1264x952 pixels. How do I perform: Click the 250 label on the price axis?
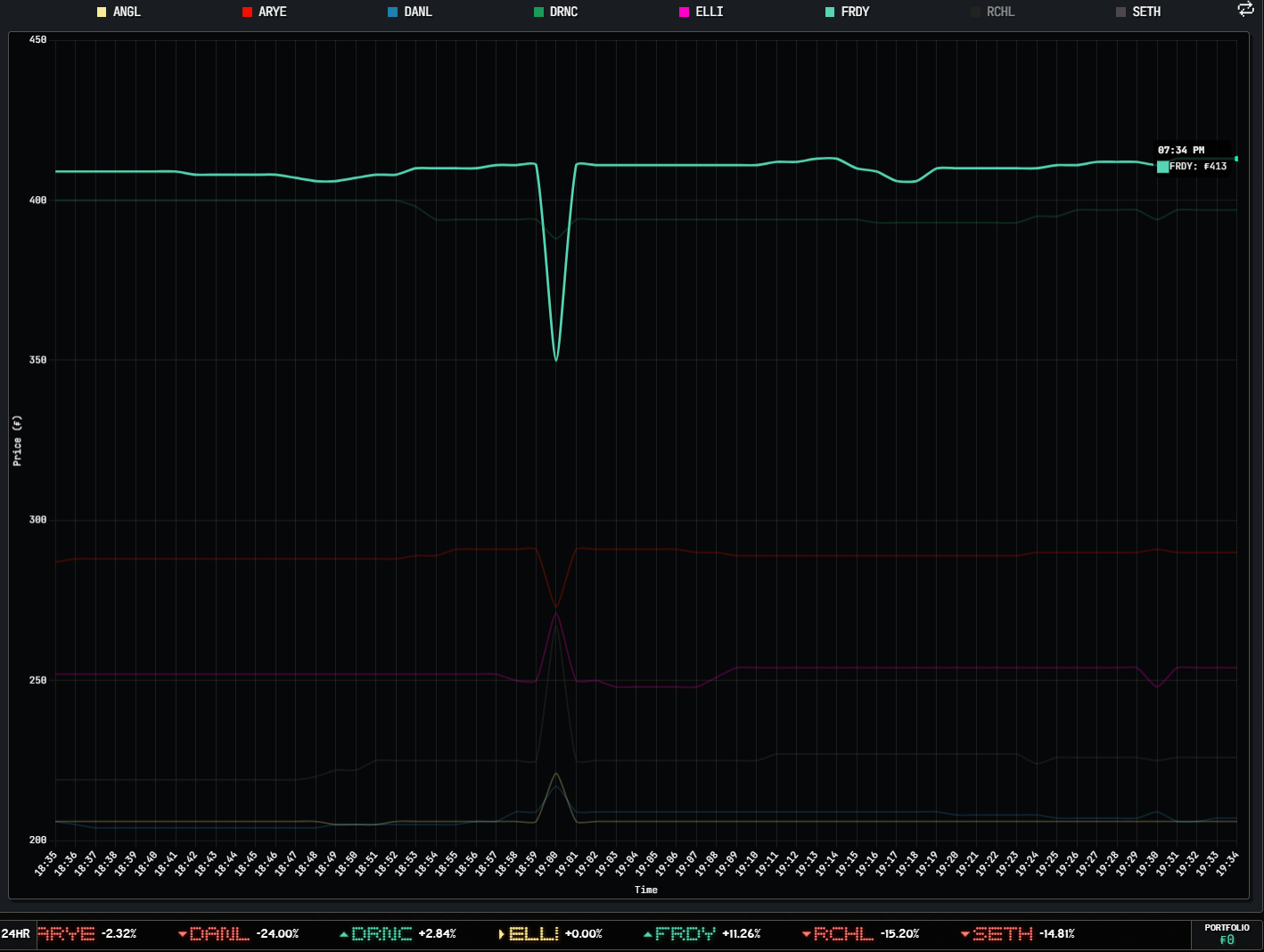pos(37,680)
